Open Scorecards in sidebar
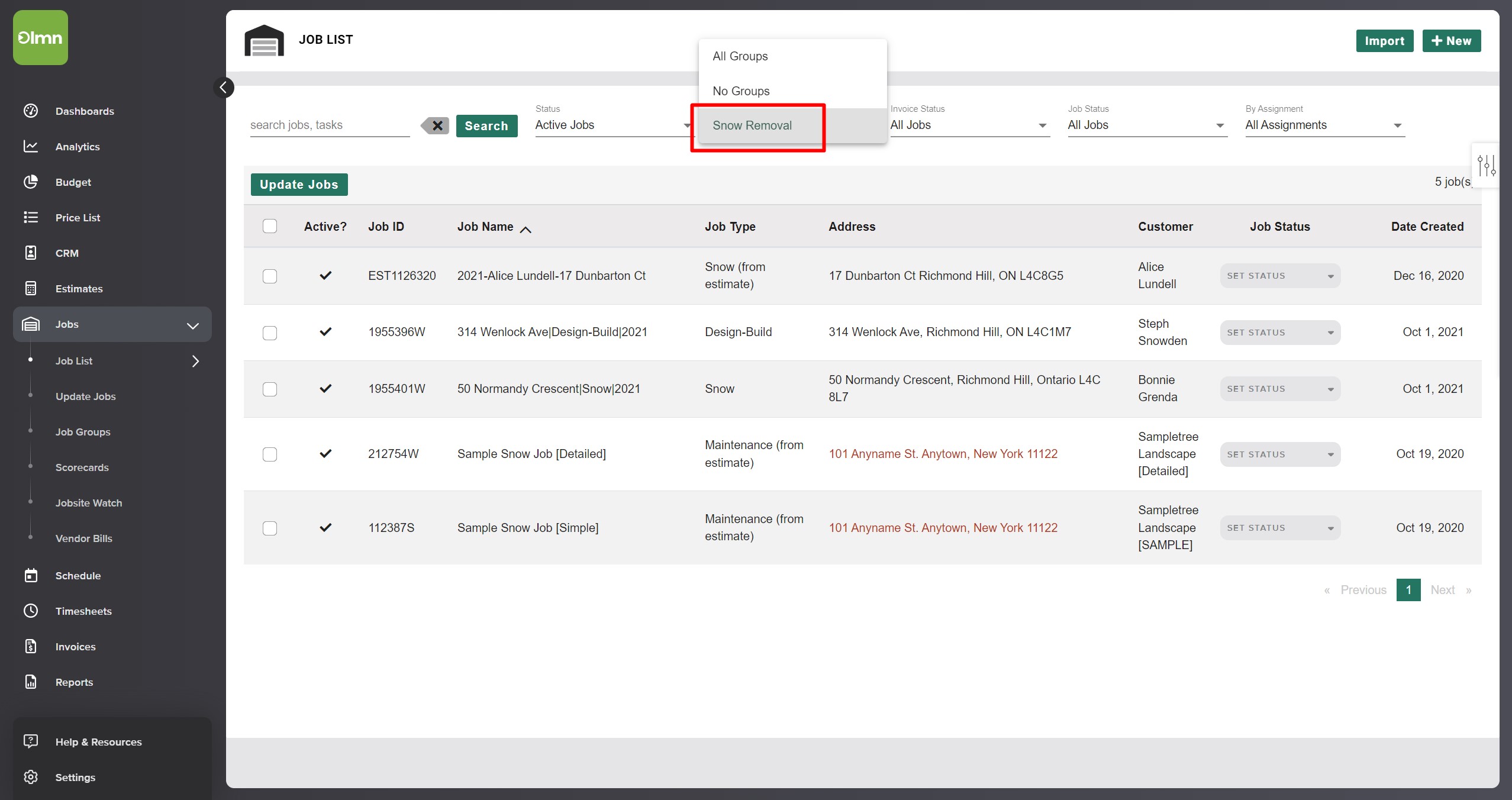This screenshot has width=1512, height=800. [82, 467]
